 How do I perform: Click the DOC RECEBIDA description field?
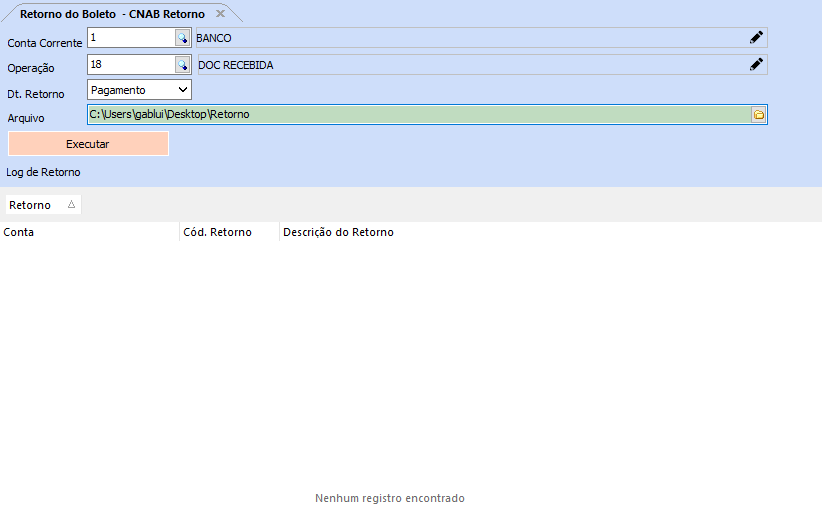[470, 65]
